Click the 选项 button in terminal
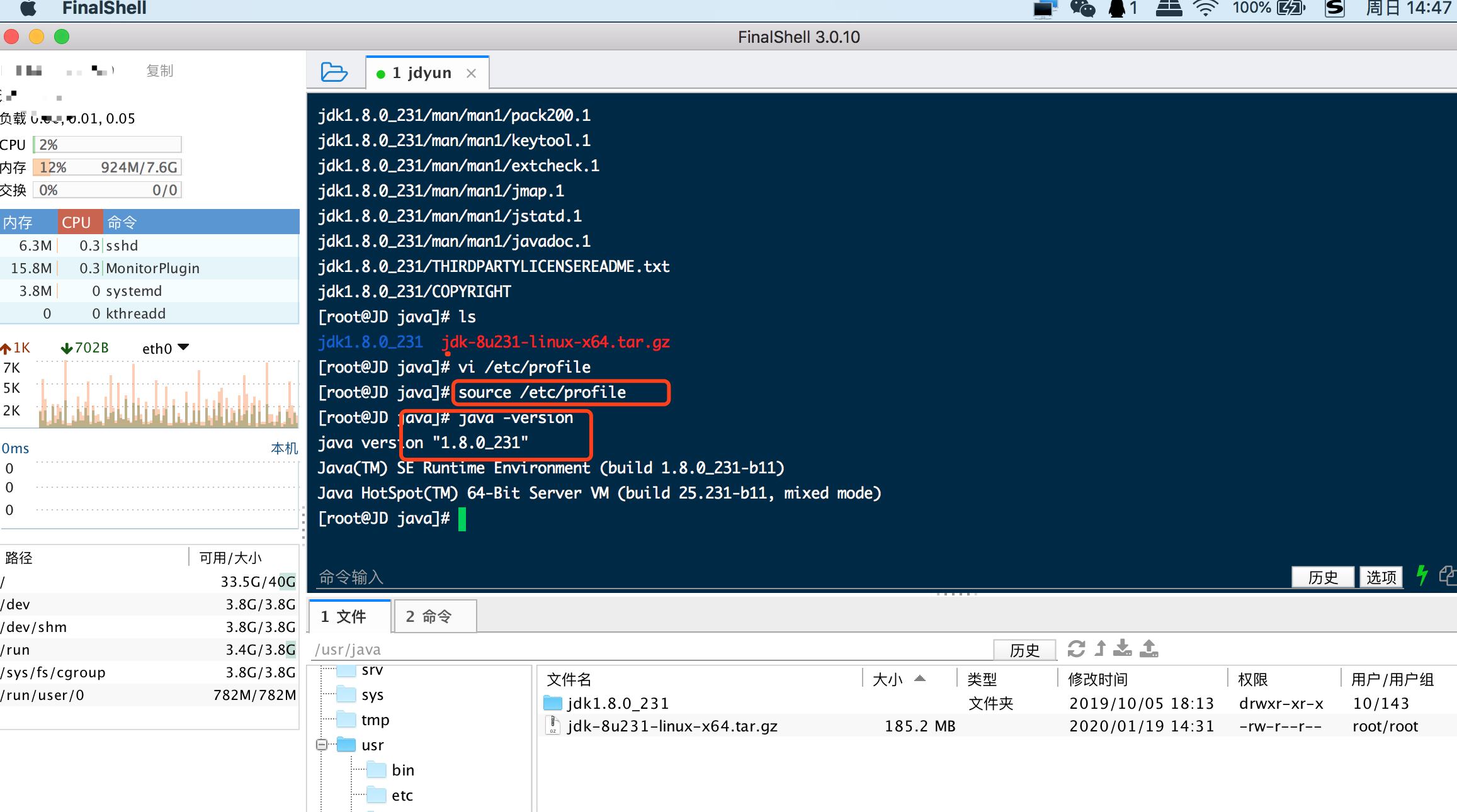 (x=1381, y=577)
